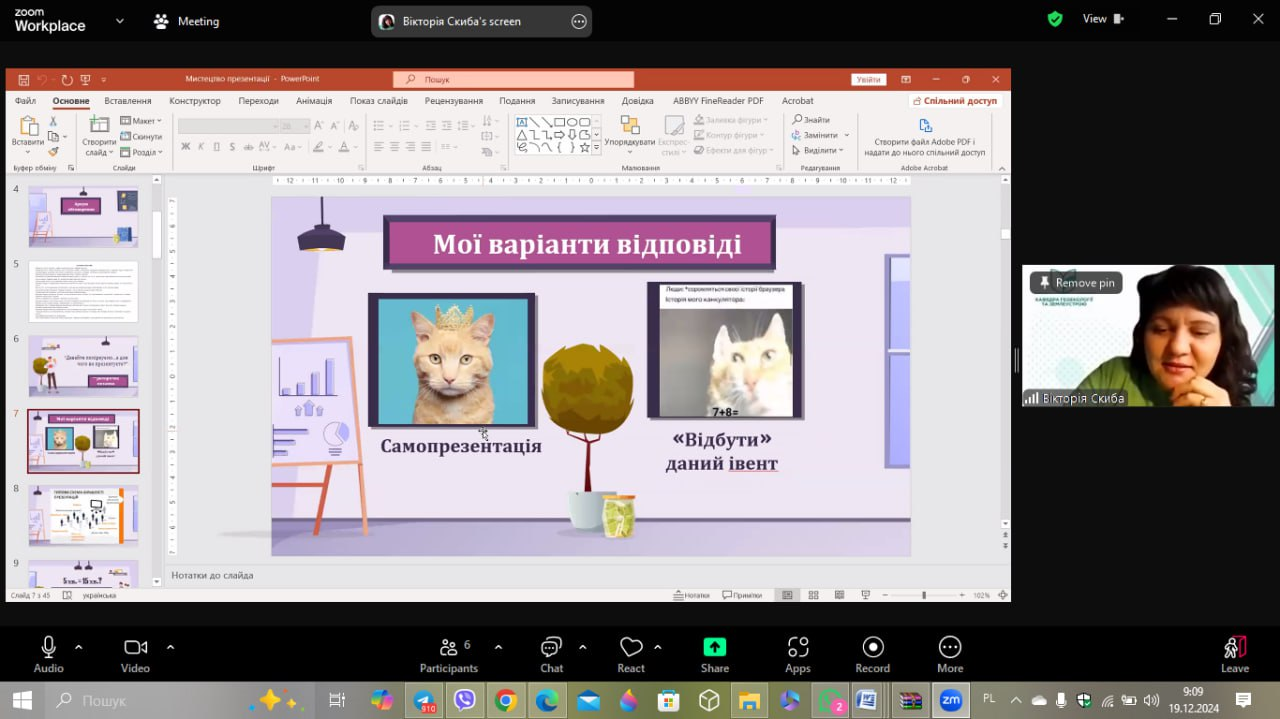Open screen share options ellipsis button
This screenshot has width=1280, height=719.
tap(578, 21)
